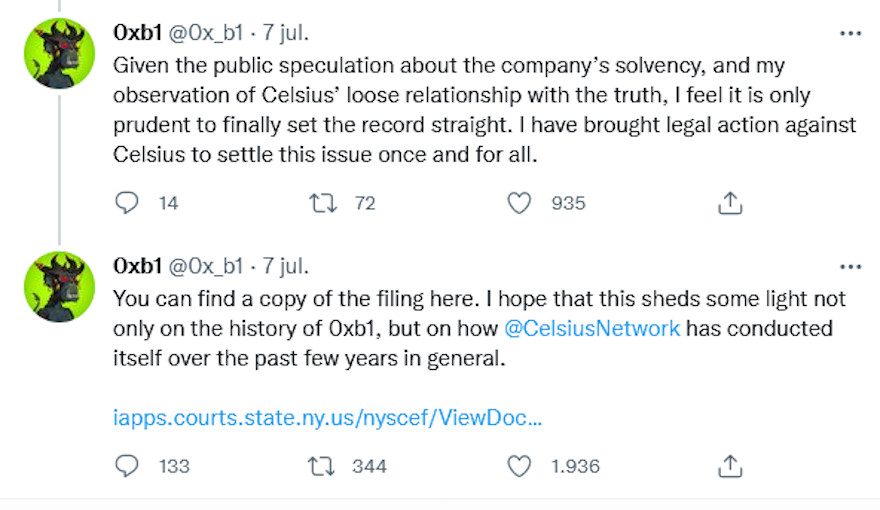This screenshot has height=510, width=880.
Task: Open more options menu on second tweet
Action: click(x=850, y=266)
